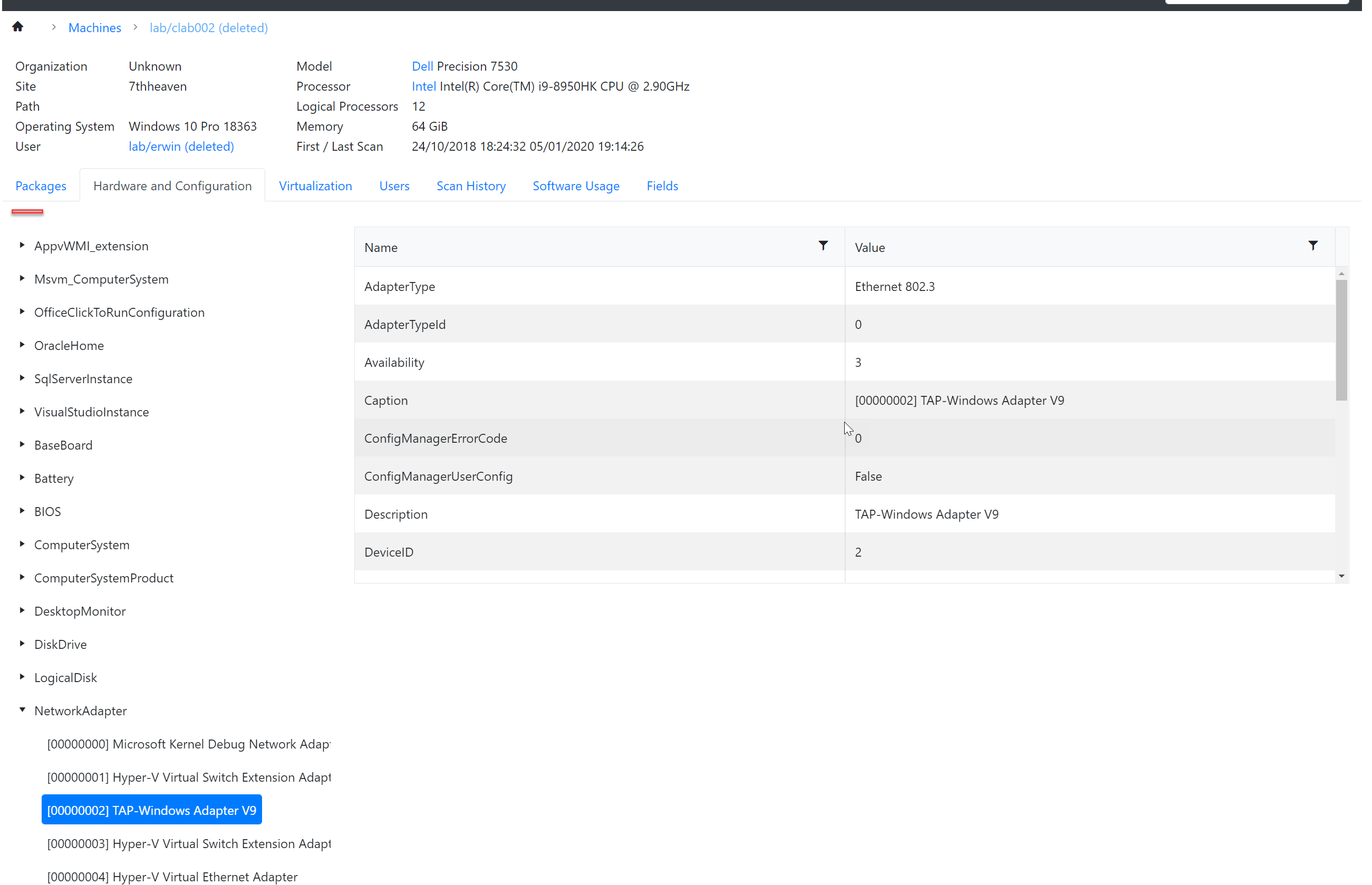Expand the Msvm_ComputerSystem node

(22, 279)
